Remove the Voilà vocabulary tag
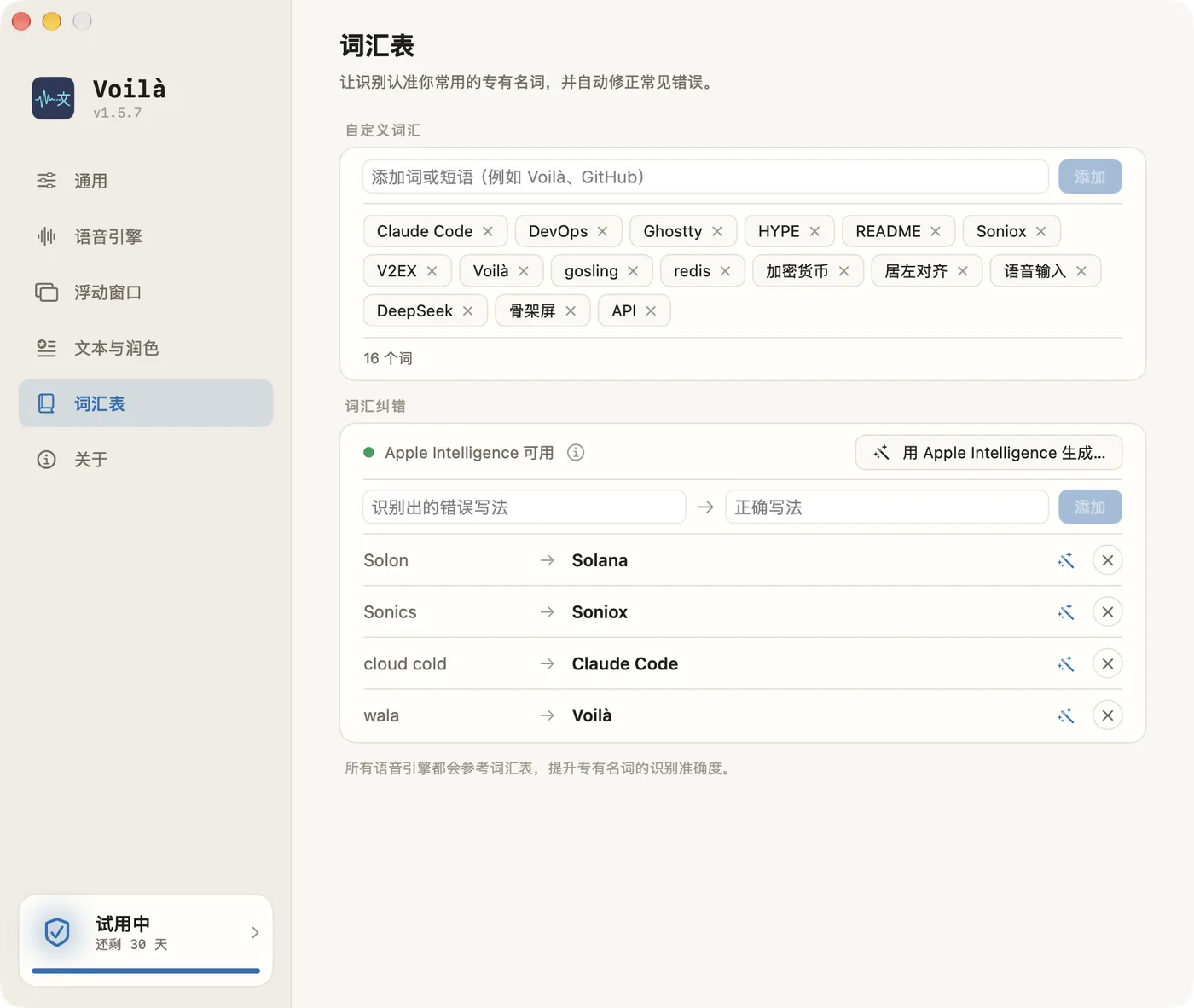Viewport: 1194px width, 1008px height. [x=524, y=271]
